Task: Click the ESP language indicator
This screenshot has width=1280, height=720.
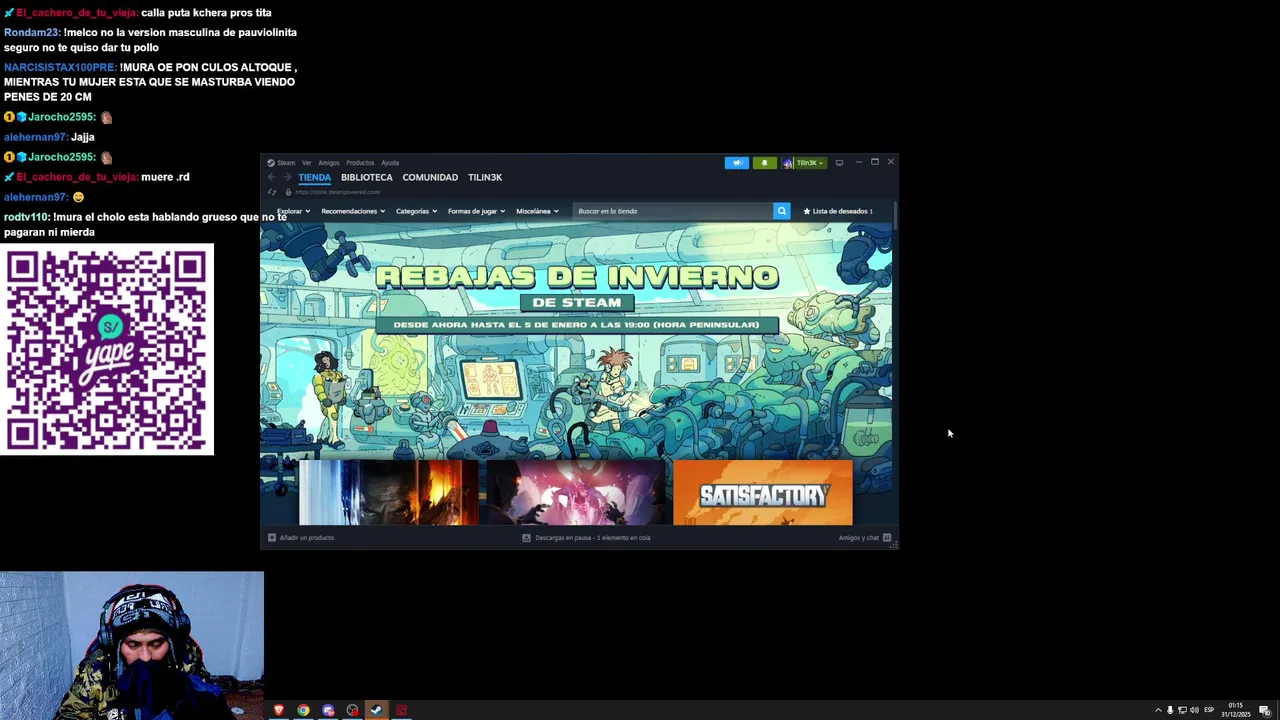Action: (x=1209, y=710)
